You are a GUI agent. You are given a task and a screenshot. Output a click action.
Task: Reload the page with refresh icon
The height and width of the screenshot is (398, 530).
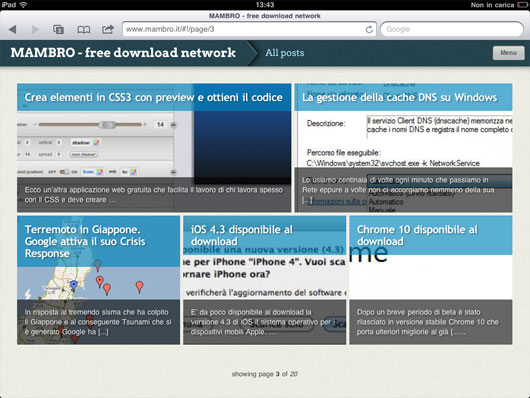tap(369, 29)
